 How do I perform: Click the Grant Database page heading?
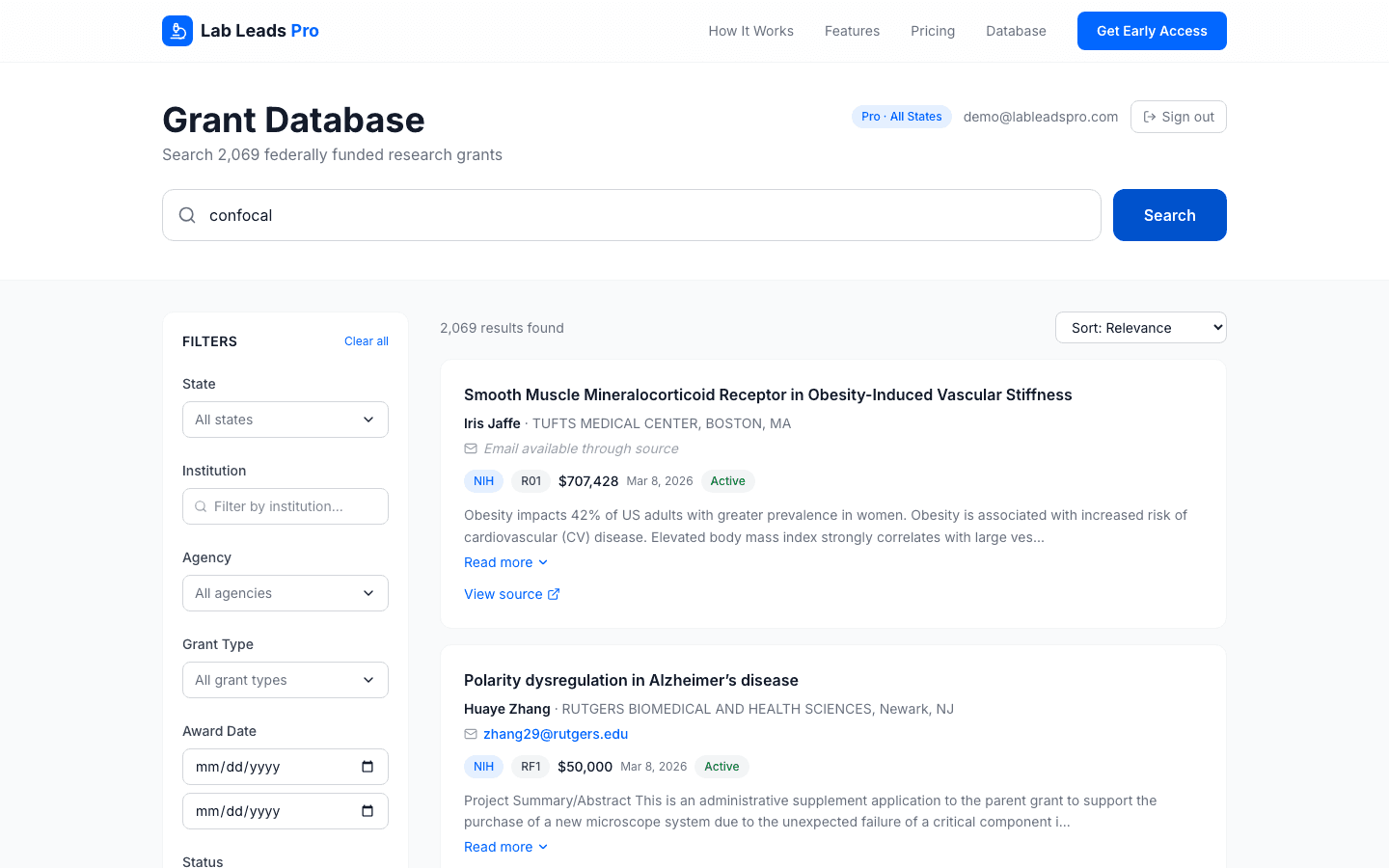(x=293, y=120)
